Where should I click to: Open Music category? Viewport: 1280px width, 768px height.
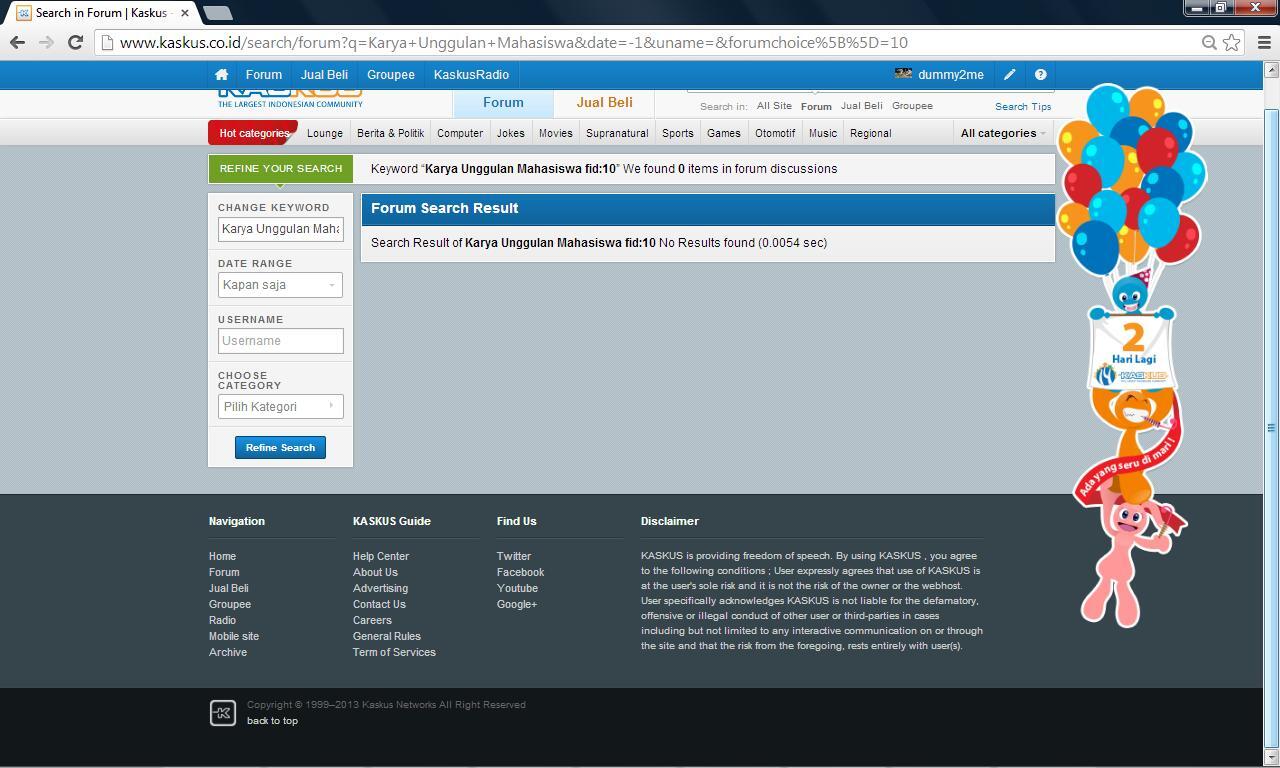coord(823,133)
